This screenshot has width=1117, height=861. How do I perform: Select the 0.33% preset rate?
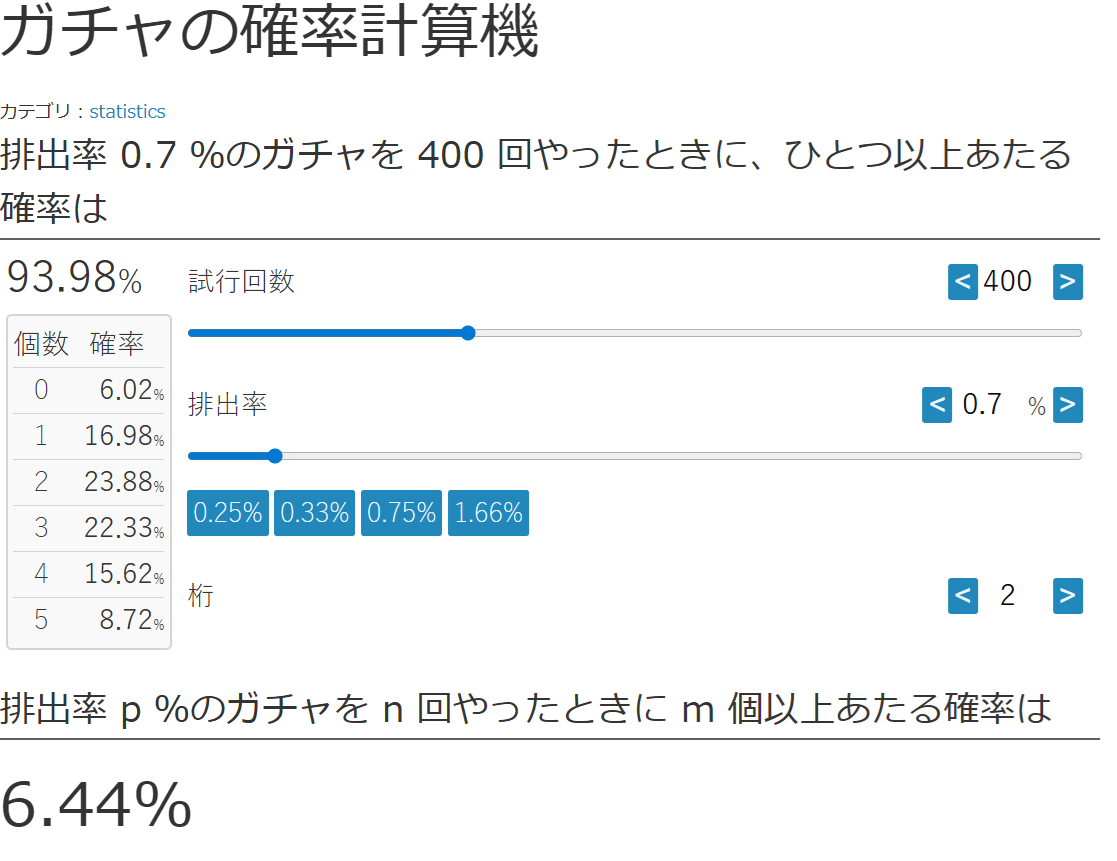[x=315, y=513]
